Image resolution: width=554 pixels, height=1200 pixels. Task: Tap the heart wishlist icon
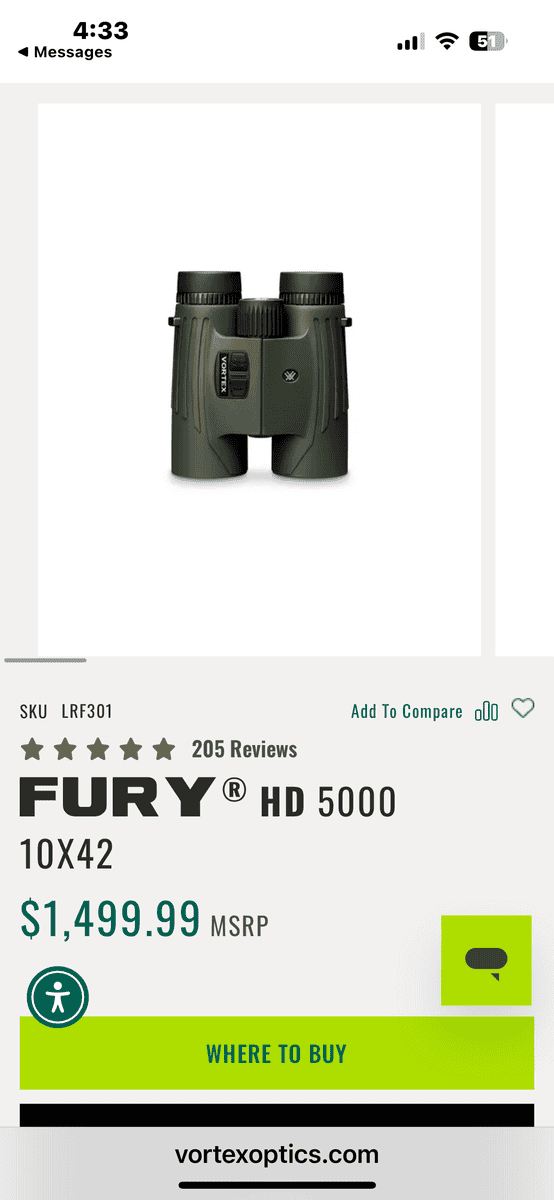[522, 709]
